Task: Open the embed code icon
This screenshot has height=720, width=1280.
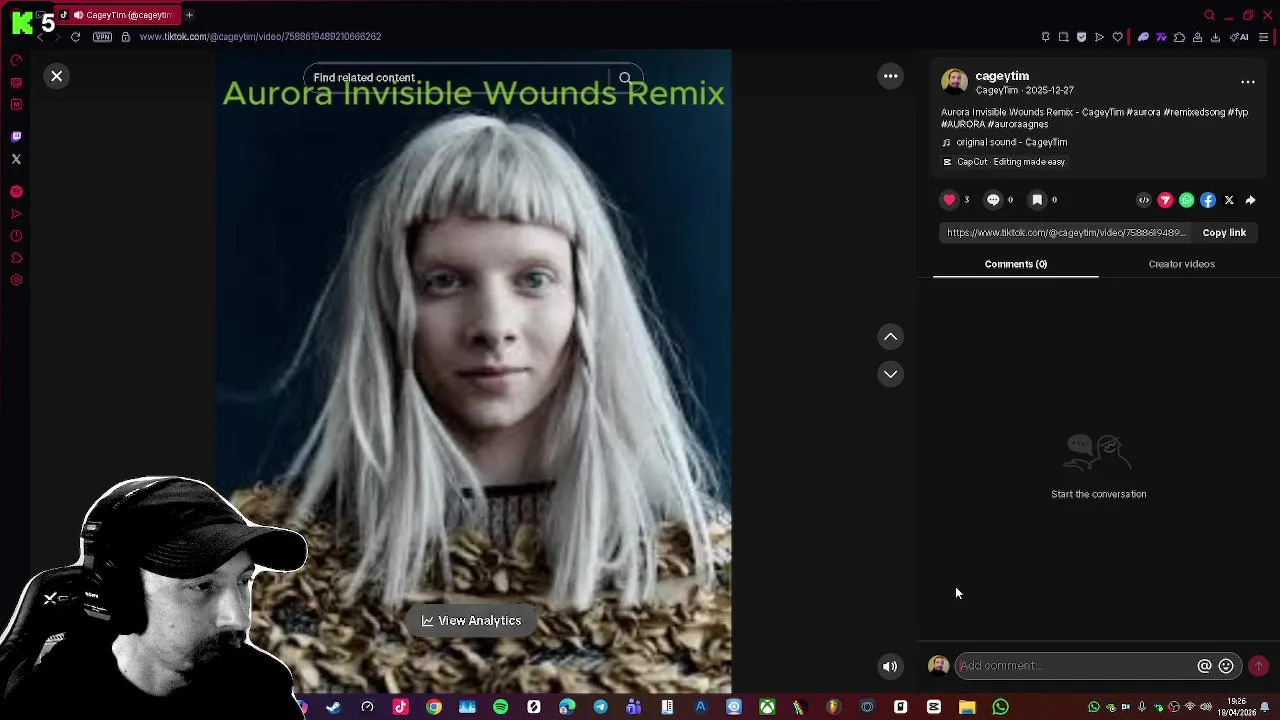Action: coord(1144,200)
